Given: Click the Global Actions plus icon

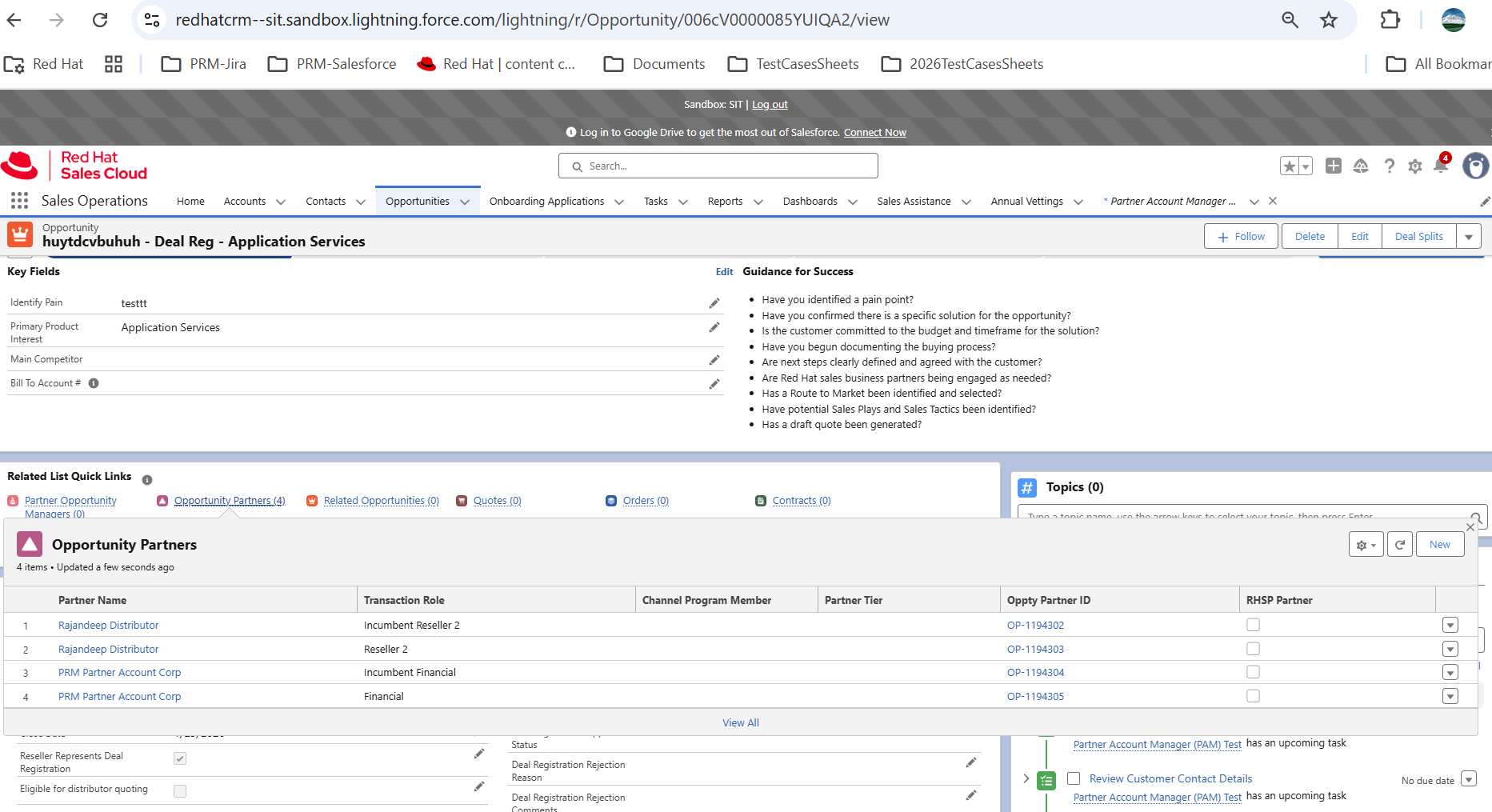Looking at the screenshot, I should (1333, 166).
